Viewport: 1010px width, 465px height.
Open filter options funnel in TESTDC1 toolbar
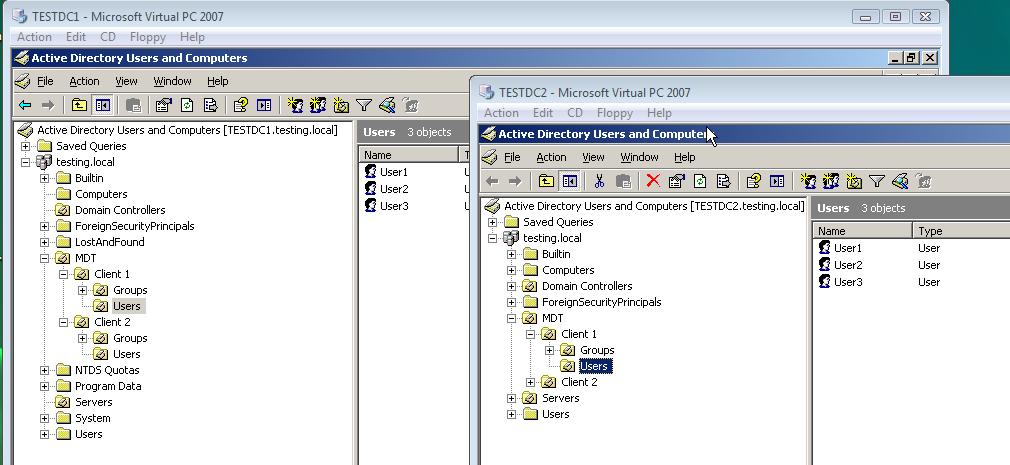pyautogui.click(x=364, y=105)
